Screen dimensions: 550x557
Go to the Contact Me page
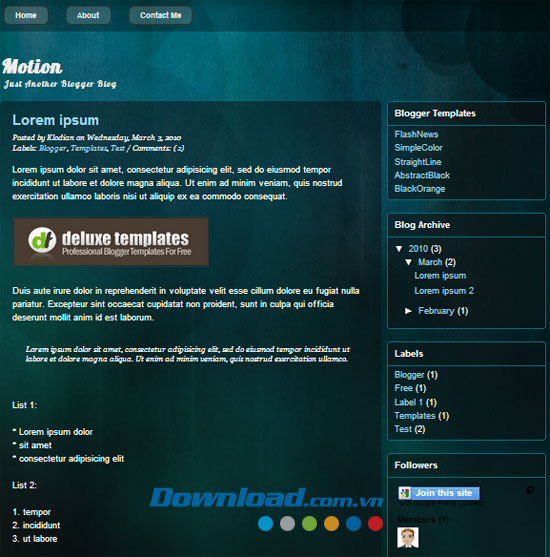click(x=161, y=15)
